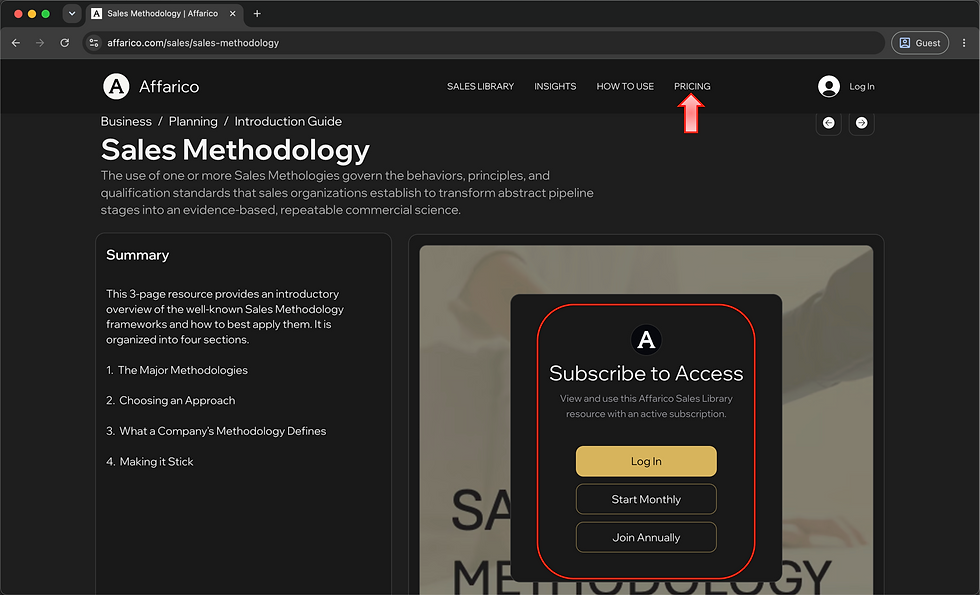Click the Sales Methodology page heading
The image size is (980, 595).
point(235,150)
